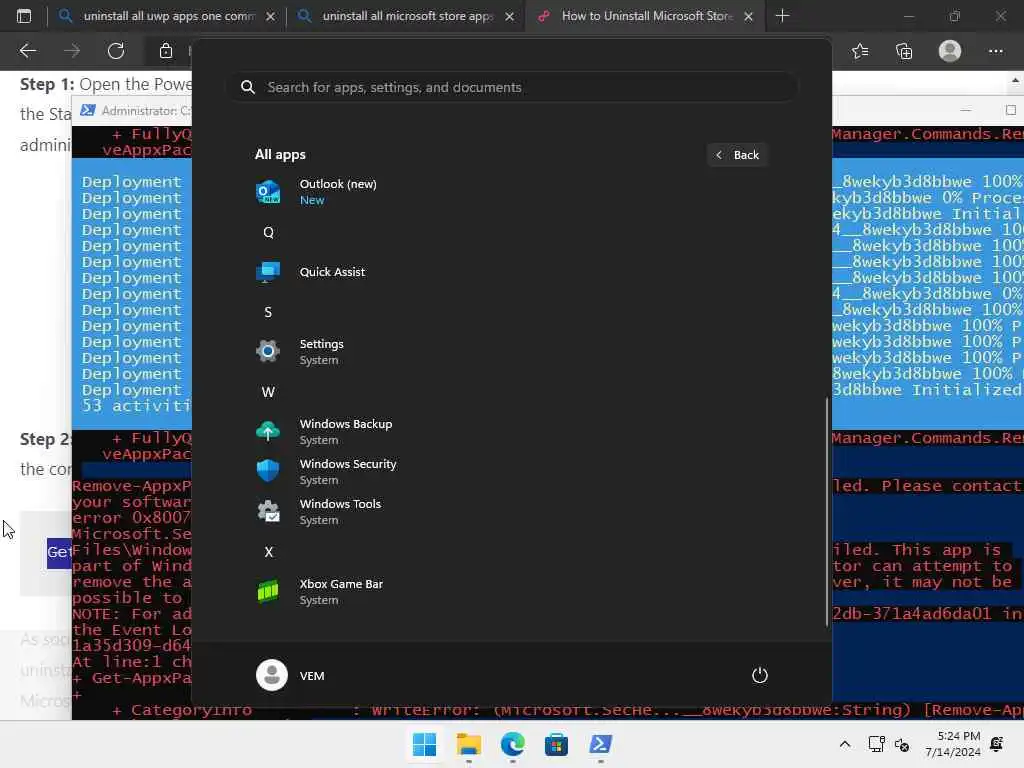Close the 'uninstall all uwp apps' tab
This screenshot has height=768, width=1024.
pyautogui.click(x=270, y=16)
